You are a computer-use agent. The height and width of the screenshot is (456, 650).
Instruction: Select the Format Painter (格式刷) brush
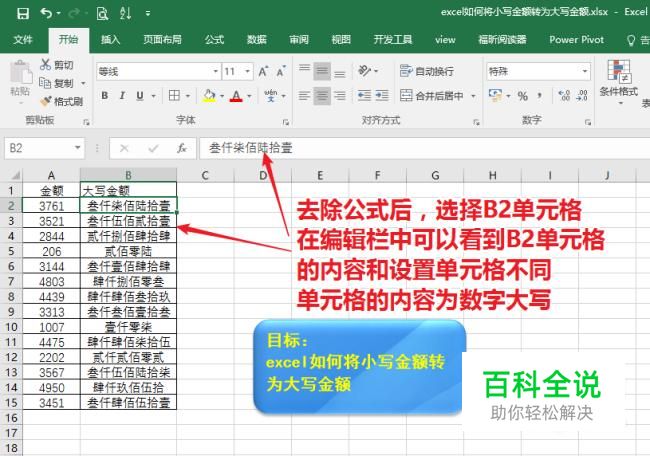[46, 101]
